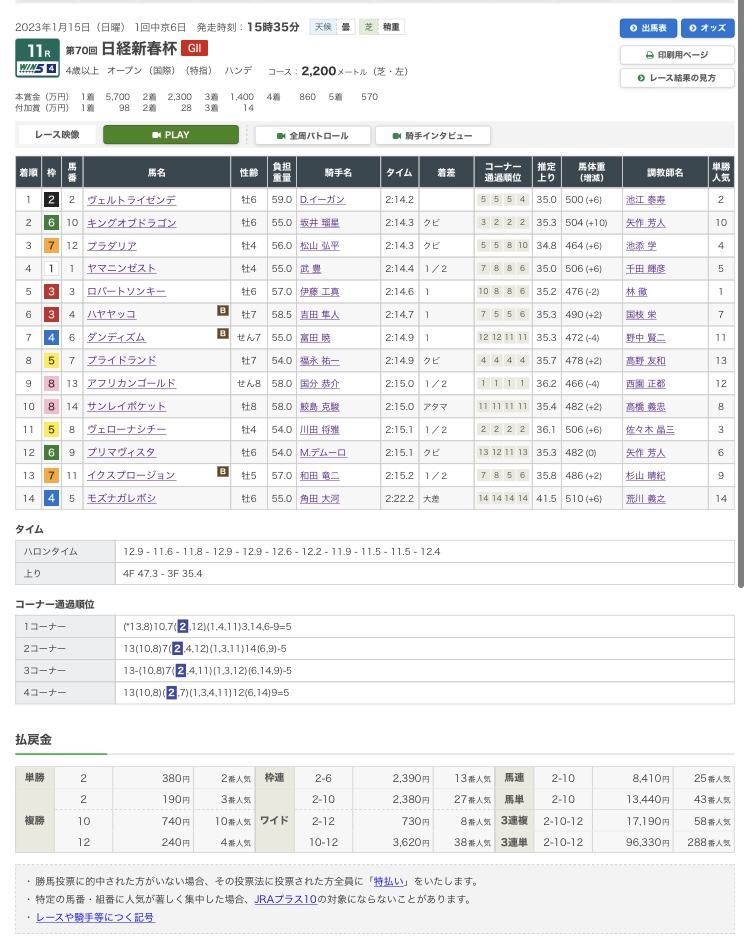The height and width of the screenshot is (941, 750).
Task: Click the 単勝人気 column header
Action: click(x=721, y=172)
